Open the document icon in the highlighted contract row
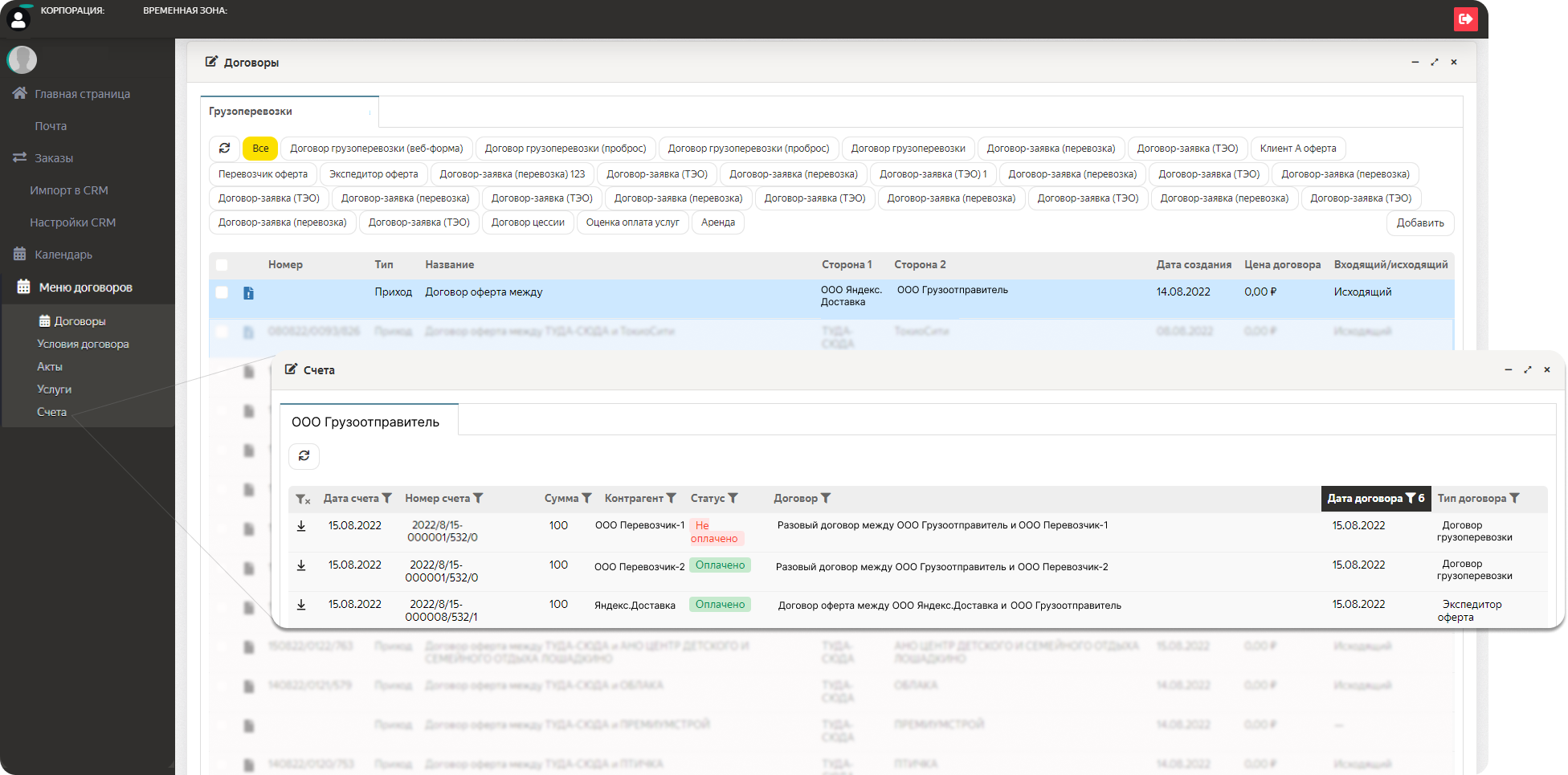The image size is (1568, 775). click(x=248, y=293)
